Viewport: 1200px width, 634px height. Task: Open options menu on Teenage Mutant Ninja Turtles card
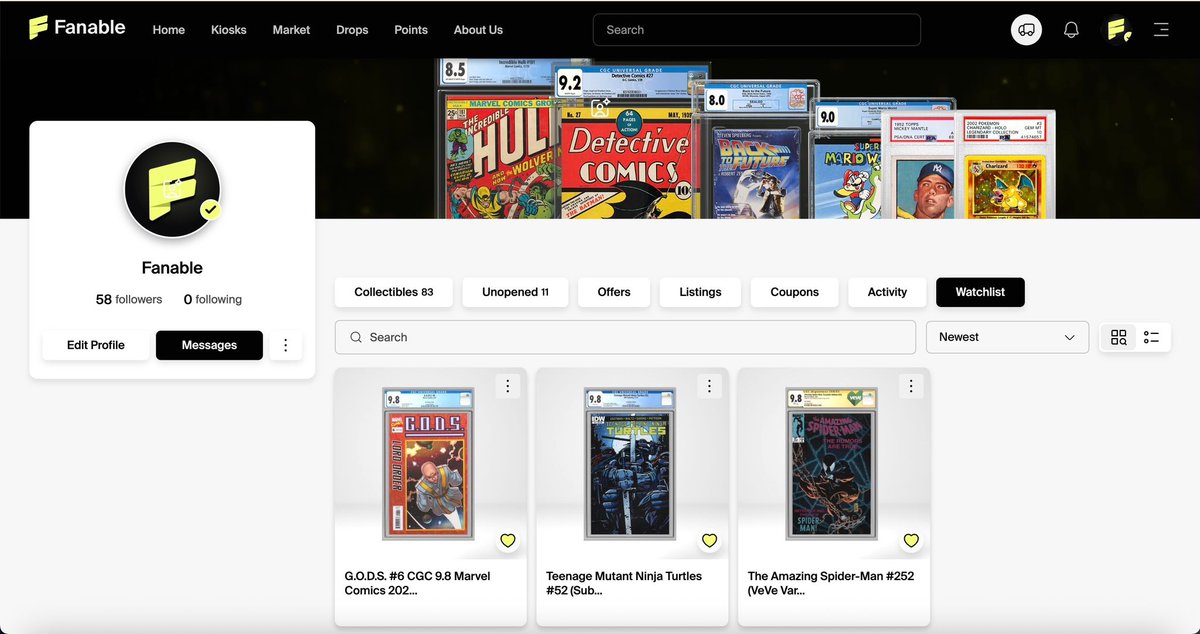pyautogui.click(x=710, y=386)
